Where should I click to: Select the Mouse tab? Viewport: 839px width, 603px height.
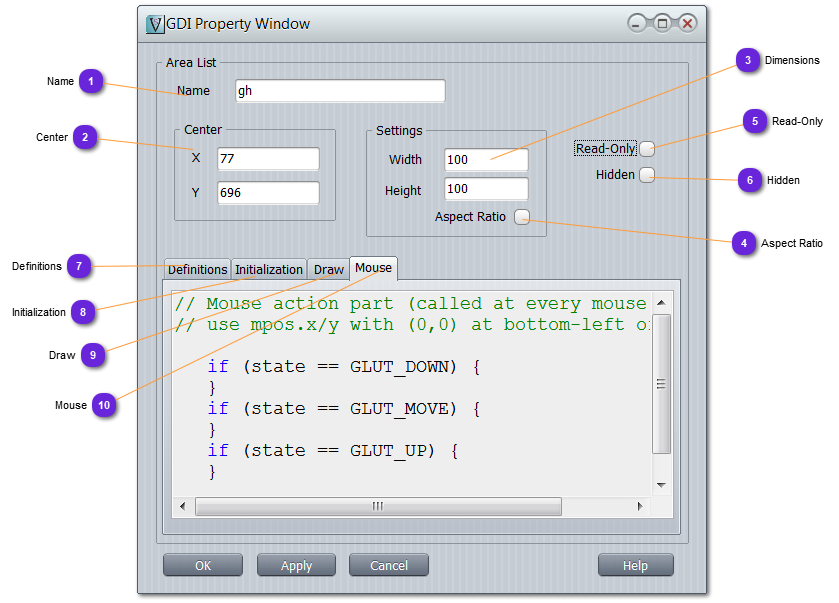coord(373,268)
